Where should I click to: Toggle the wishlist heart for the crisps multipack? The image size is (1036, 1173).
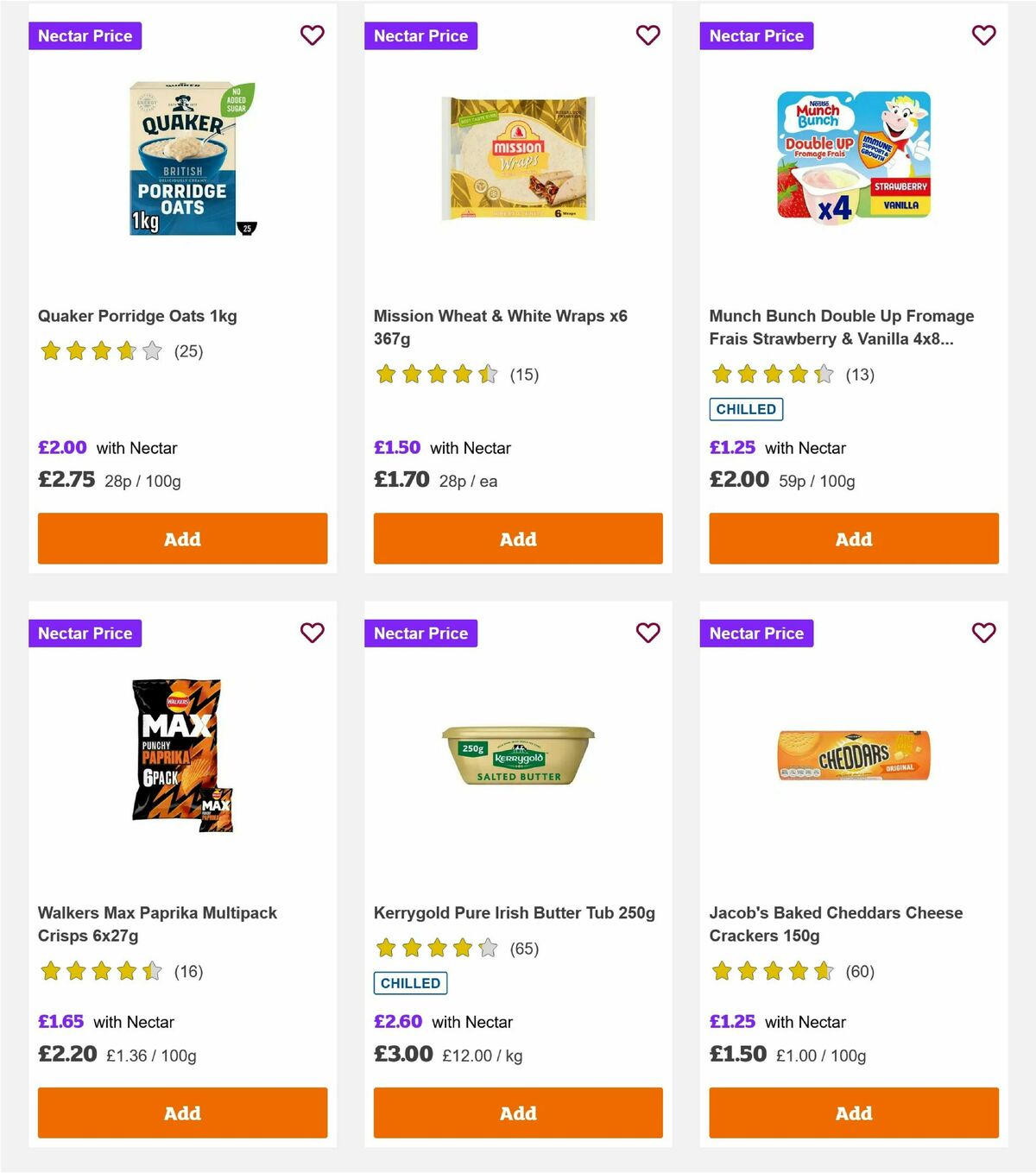pyautogui.click(x=312, y=633)
